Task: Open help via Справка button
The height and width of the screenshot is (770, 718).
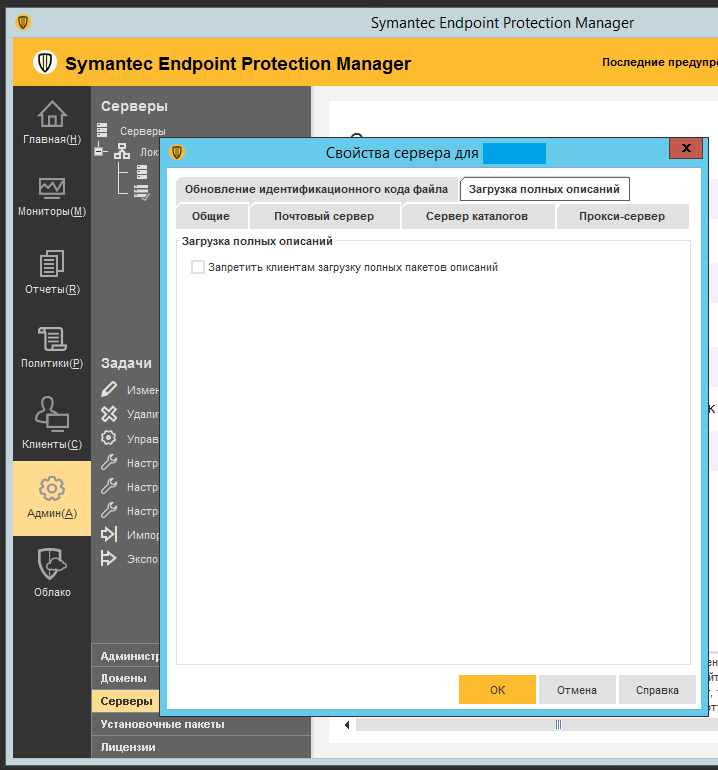Action: (x=657, y=689)
